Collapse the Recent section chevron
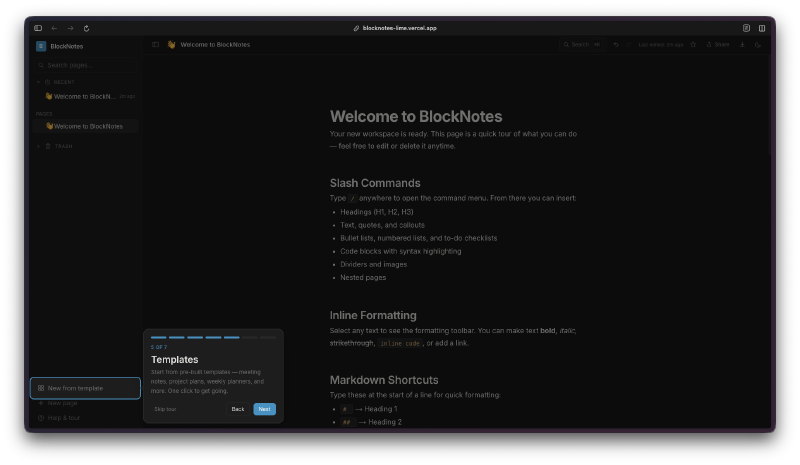800x465 pixels. pyautogui.click(x=38, y=82)
